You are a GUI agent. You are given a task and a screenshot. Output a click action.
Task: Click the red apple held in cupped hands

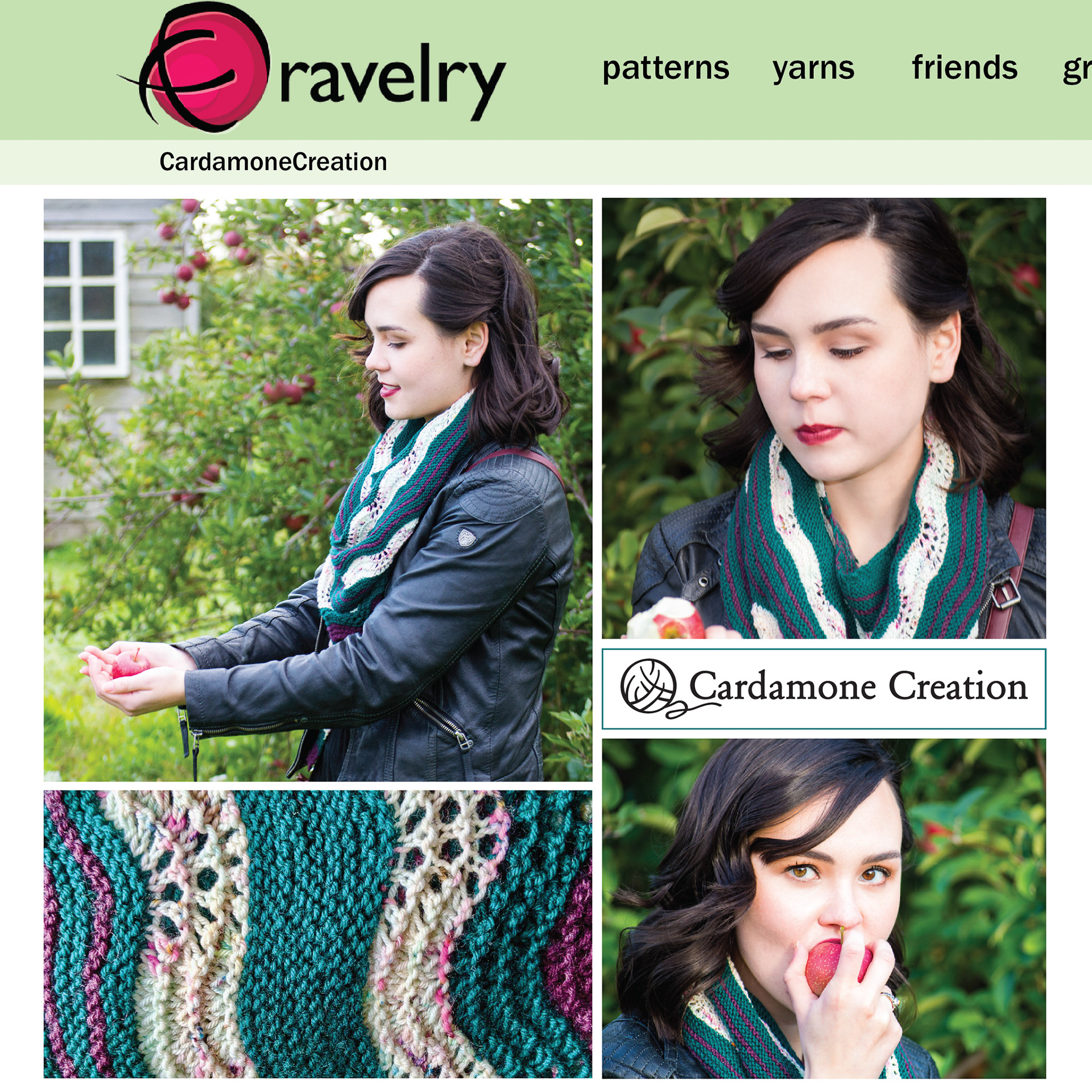click(x=130, y=664)
